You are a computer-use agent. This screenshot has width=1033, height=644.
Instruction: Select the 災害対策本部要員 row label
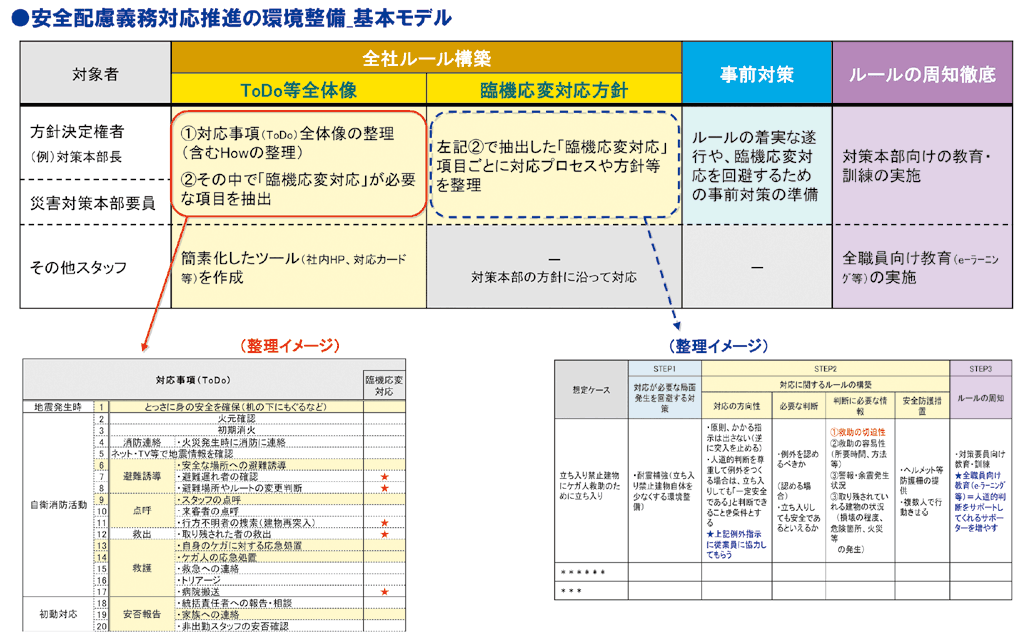[x=92, y=203]
